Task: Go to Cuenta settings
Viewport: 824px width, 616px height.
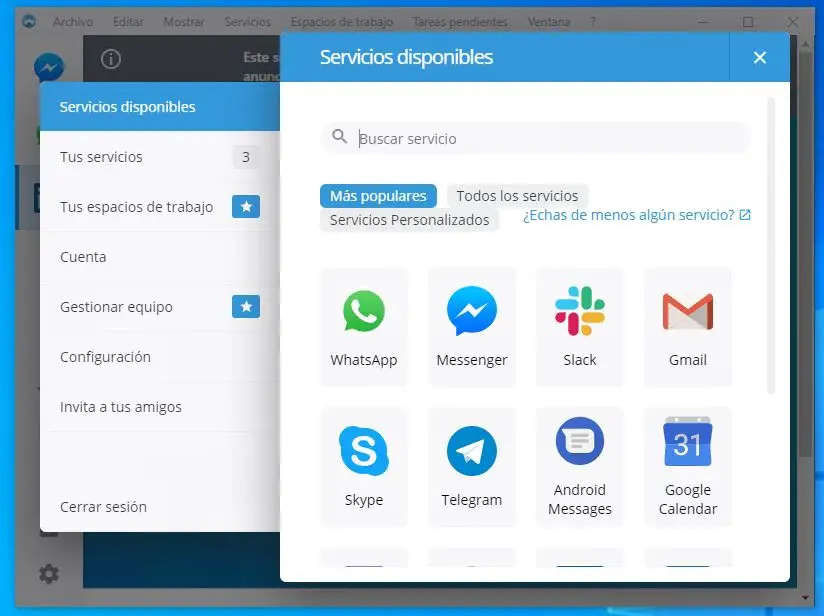Action: pyautogui.click(x=160, y=256)
